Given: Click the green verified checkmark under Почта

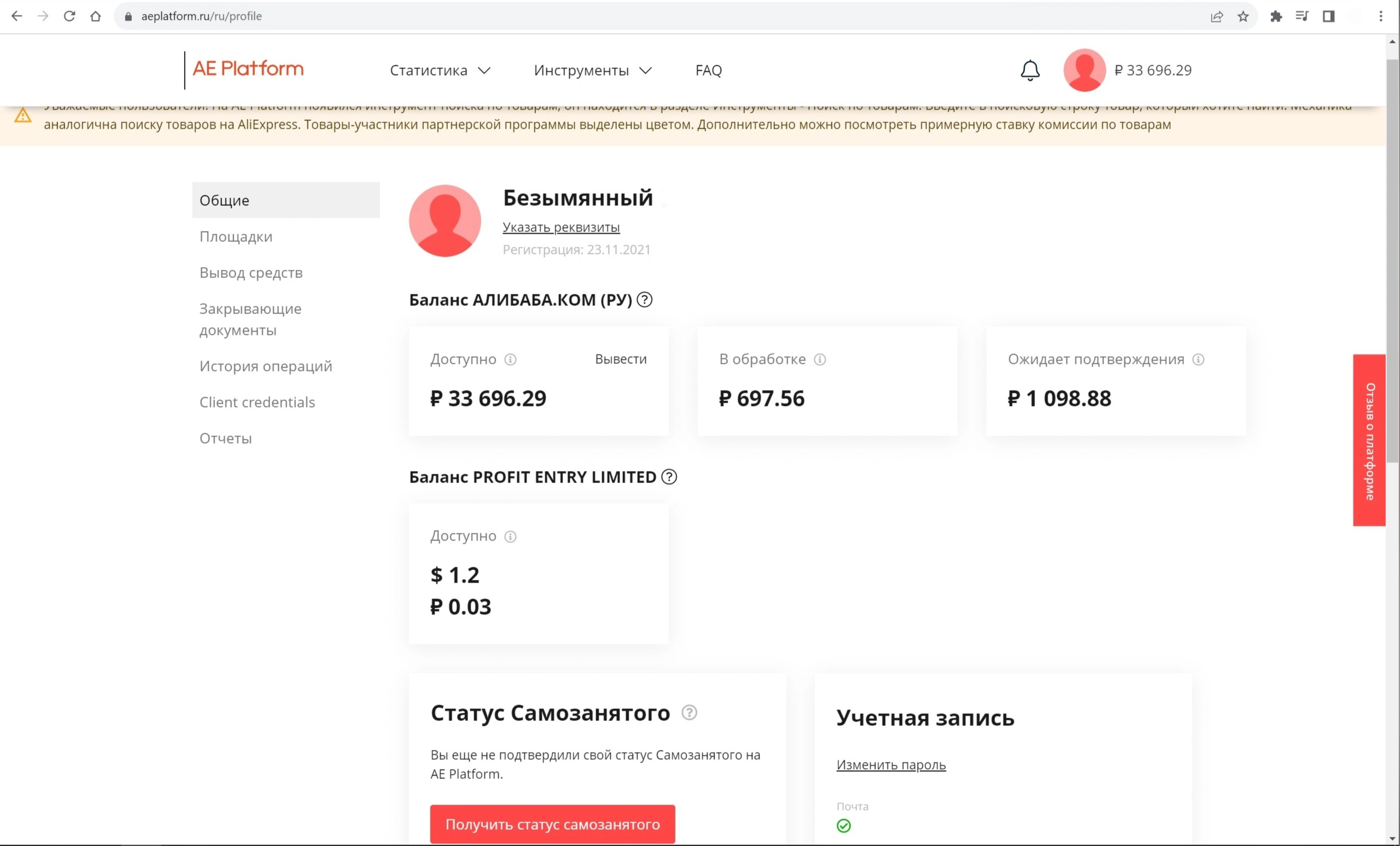Looking at the screenshot, I should (x=844, y=826).
